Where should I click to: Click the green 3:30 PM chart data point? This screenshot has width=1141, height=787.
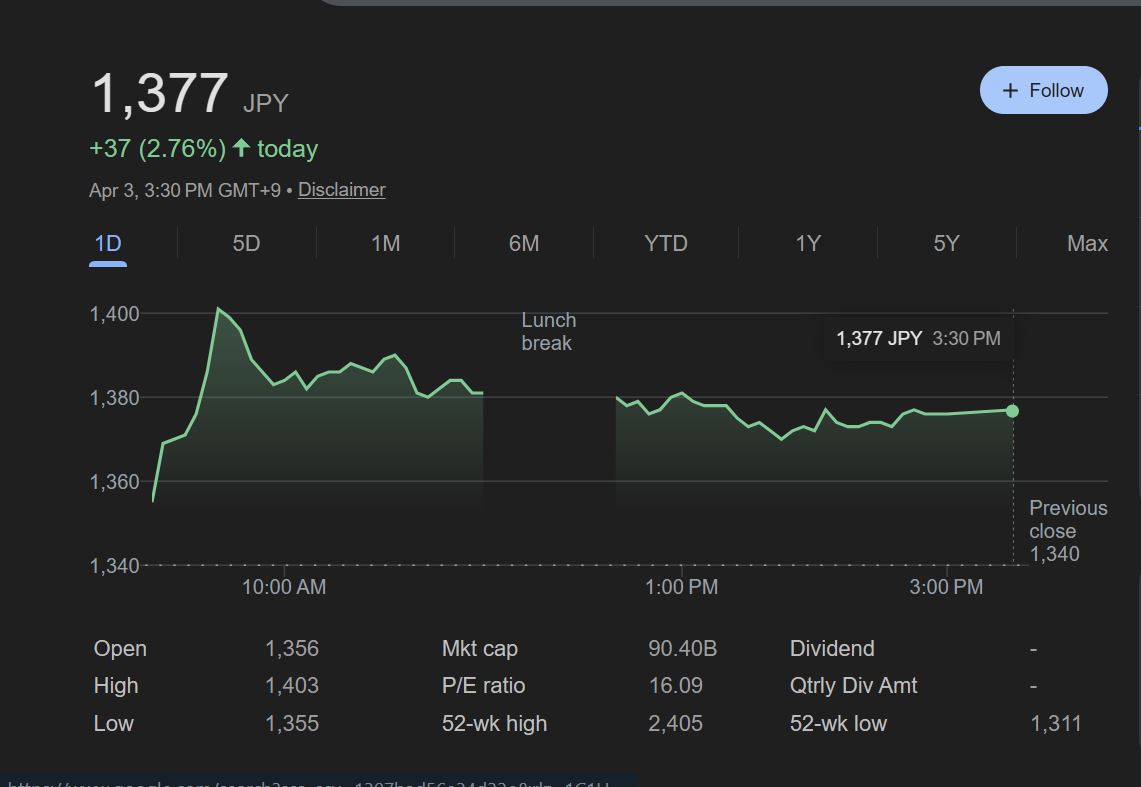coord(1012,411)
